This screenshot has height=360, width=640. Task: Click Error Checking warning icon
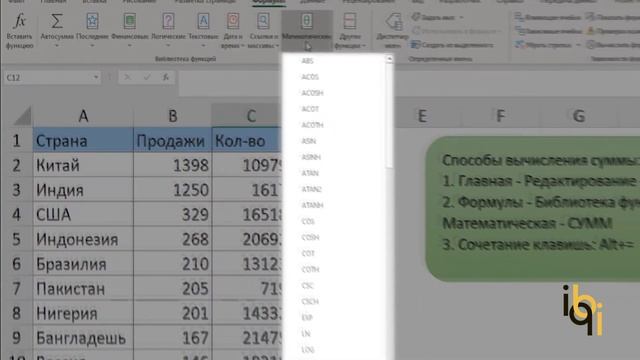[x=590, y=31]
